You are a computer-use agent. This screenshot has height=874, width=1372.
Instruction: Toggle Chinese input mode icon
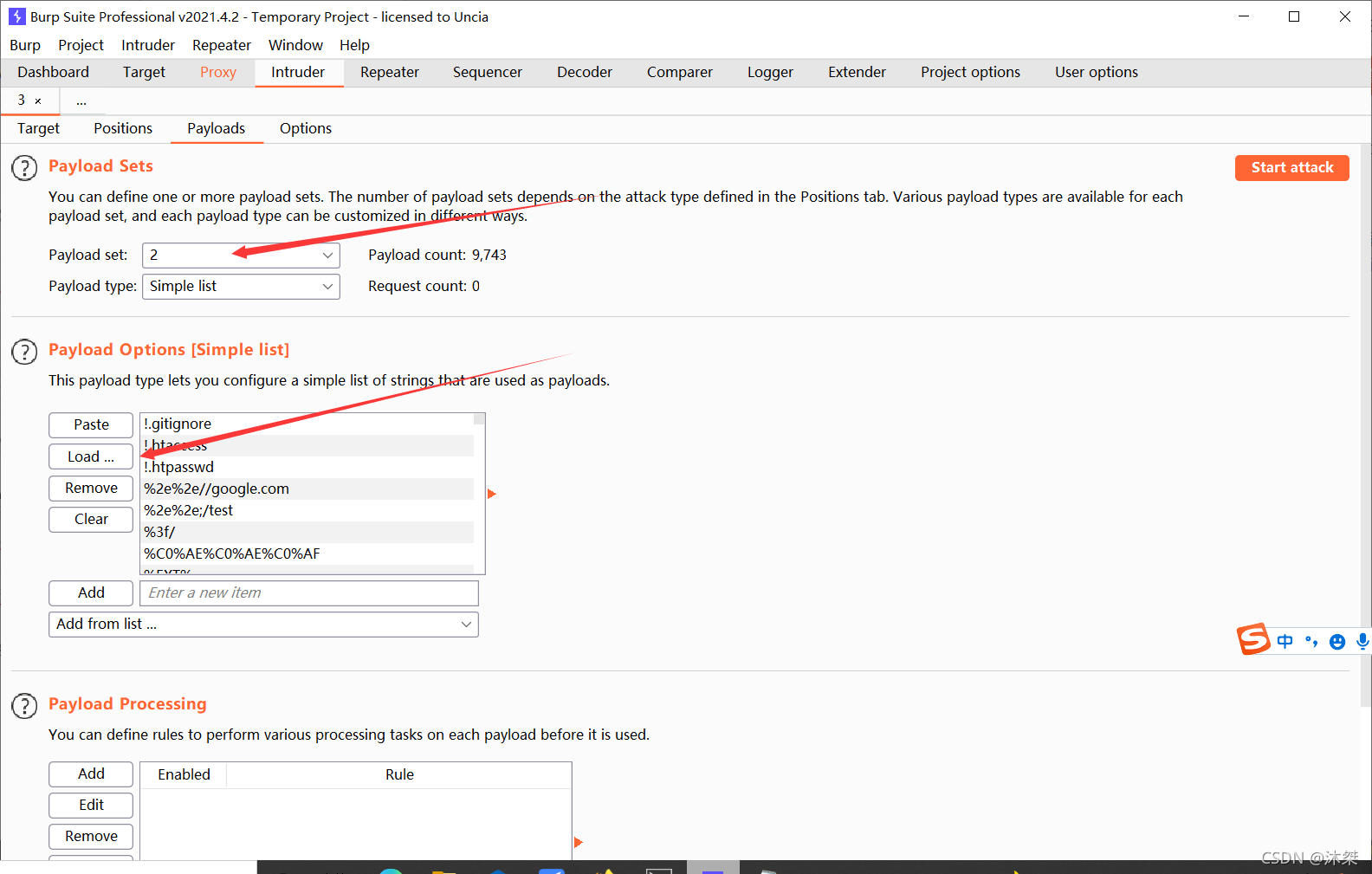click(x=1285, y=641)
